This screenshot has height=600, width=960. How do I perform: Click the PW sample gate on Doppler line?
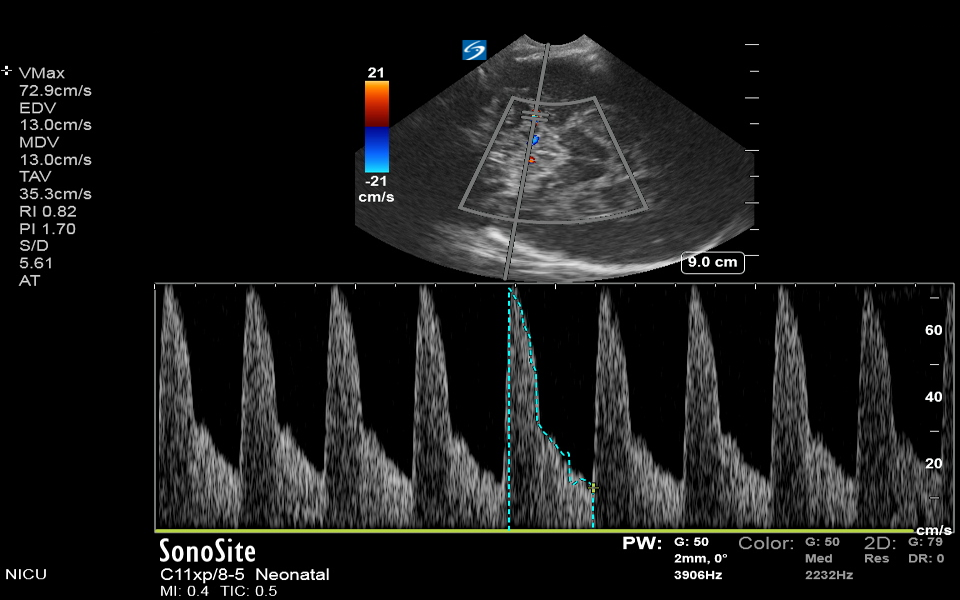pos(529,117)
